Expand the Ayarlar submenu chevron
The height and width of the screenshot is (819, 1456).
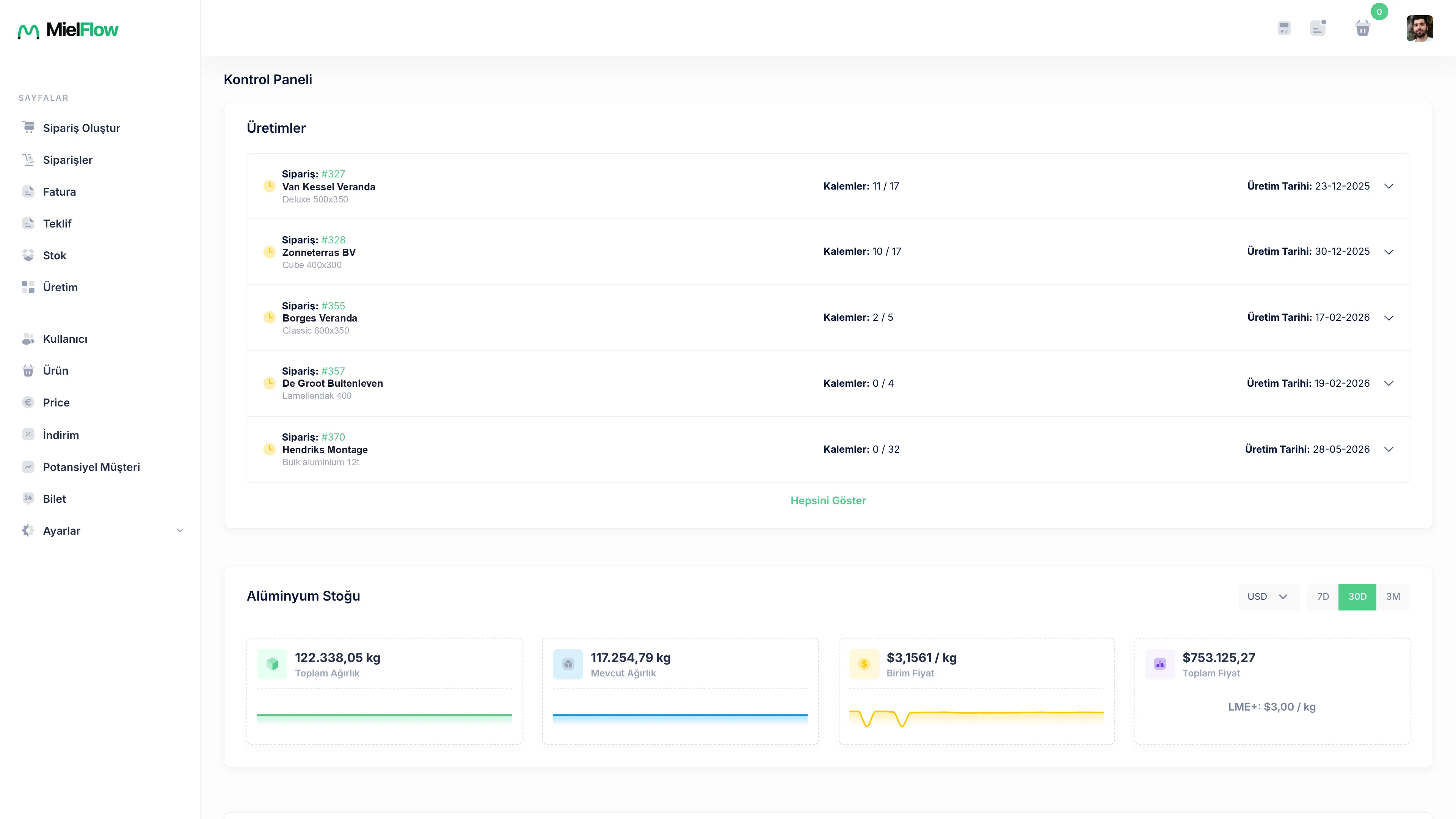[x=180, y=530]
